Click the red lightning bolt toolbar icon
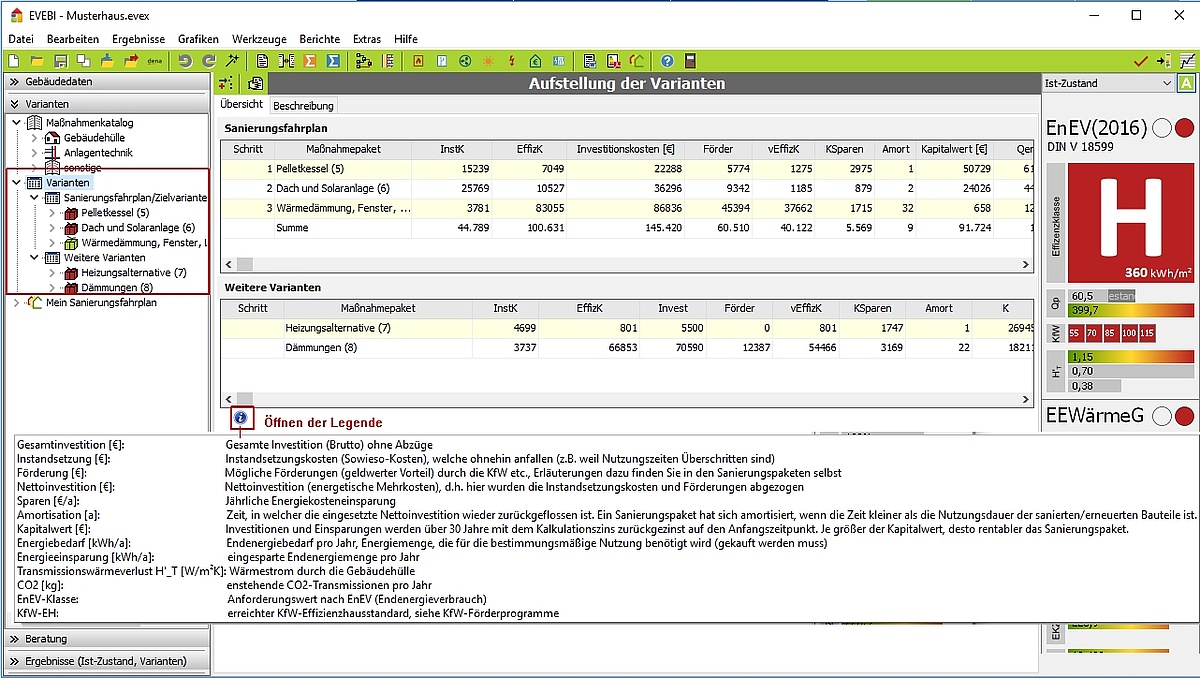Screen dimensions: 1200x678 pyautogui.click(x=512, y=61)
